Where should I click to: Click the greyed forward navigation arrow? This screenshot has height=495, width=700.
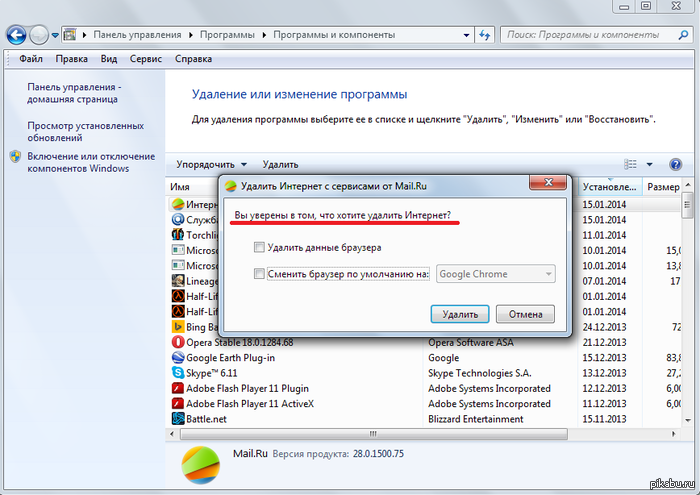pyautogui.click(x=39, y=35)
